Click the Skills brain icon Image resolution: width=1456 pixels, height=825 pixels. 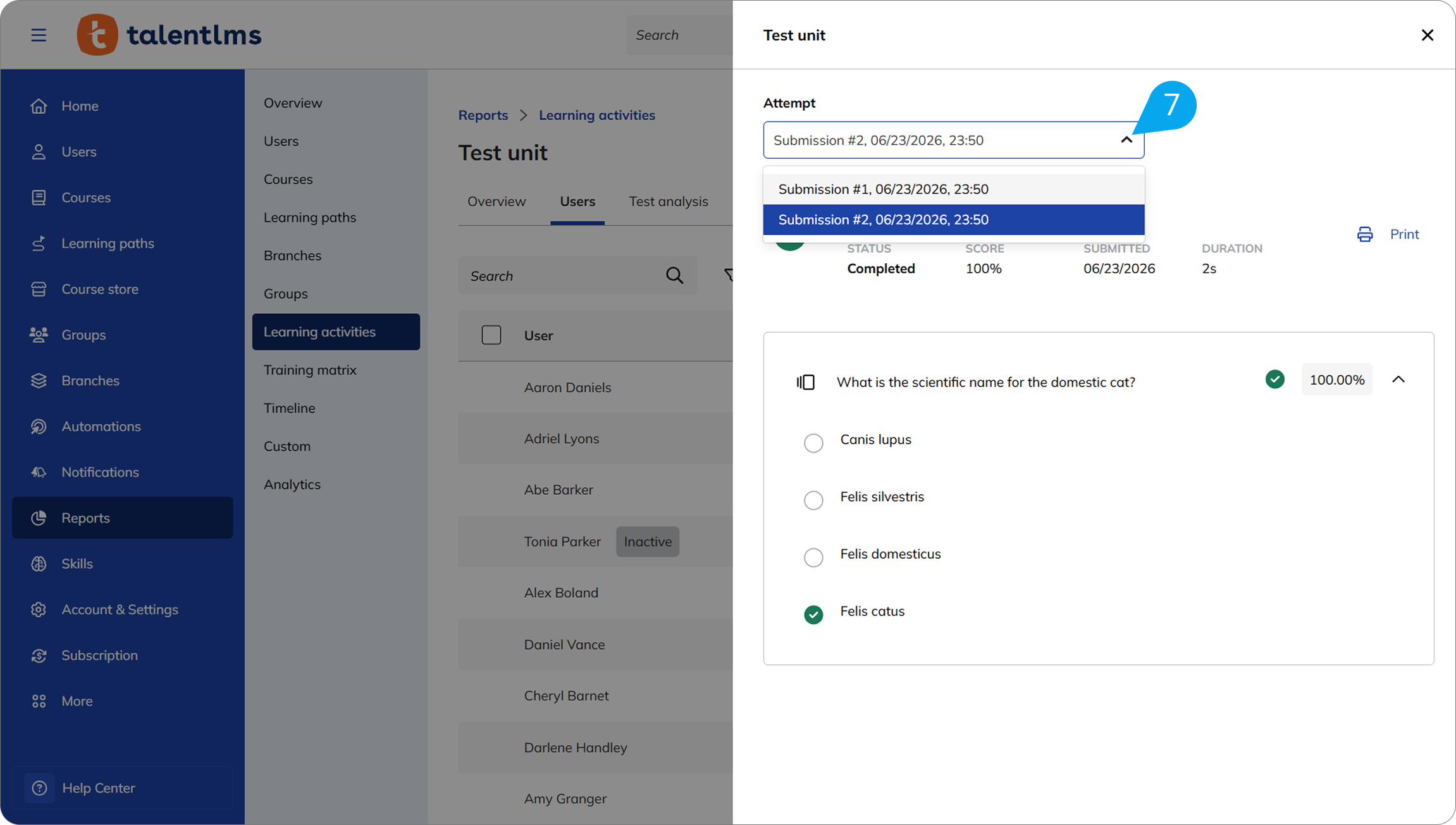[39, 564]
